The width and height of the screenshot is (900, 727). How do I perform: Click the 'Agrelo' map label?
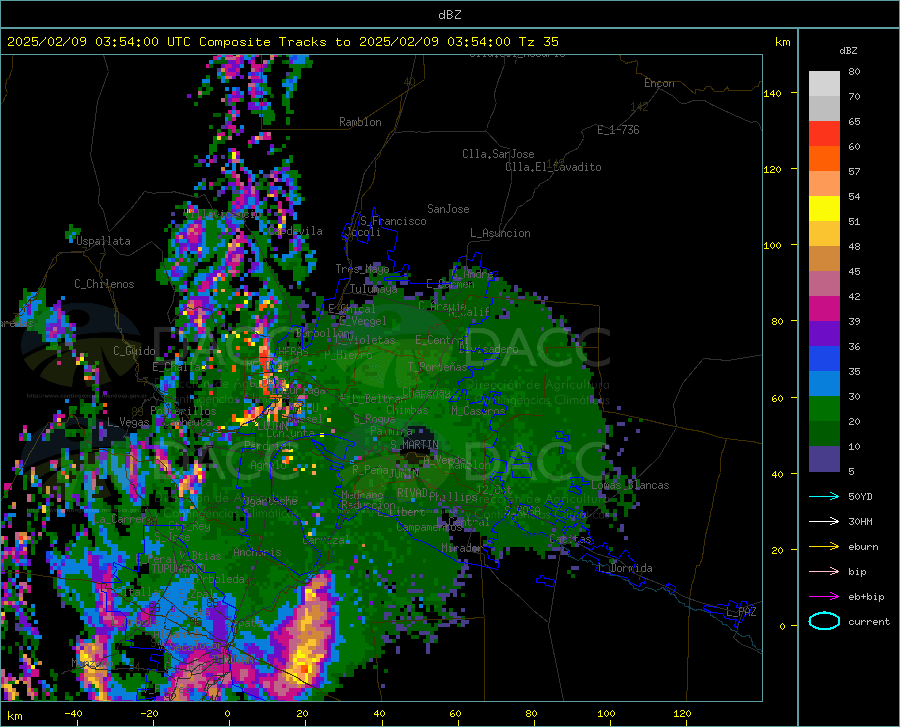click(x=268, y=465)
